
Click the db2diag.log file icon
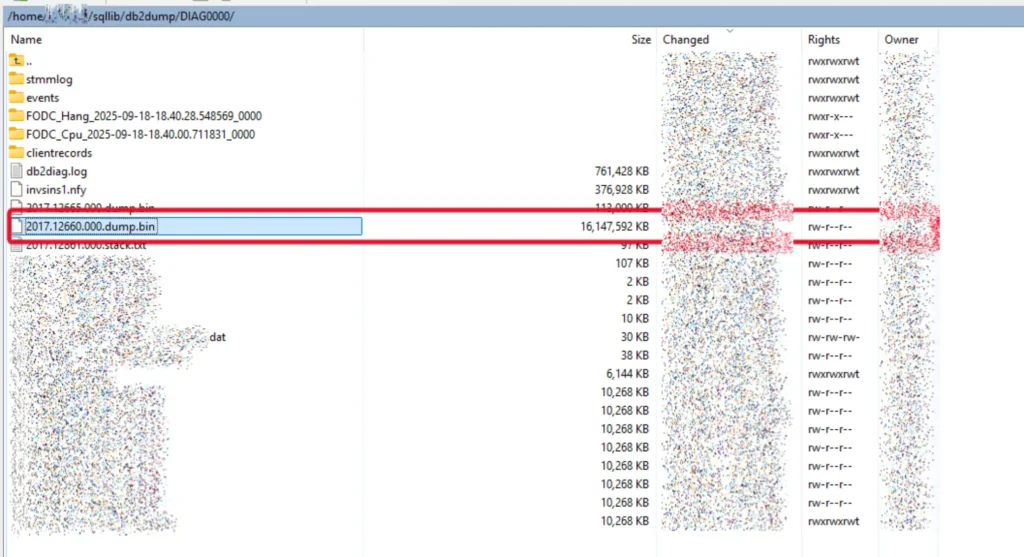(16, 171)
